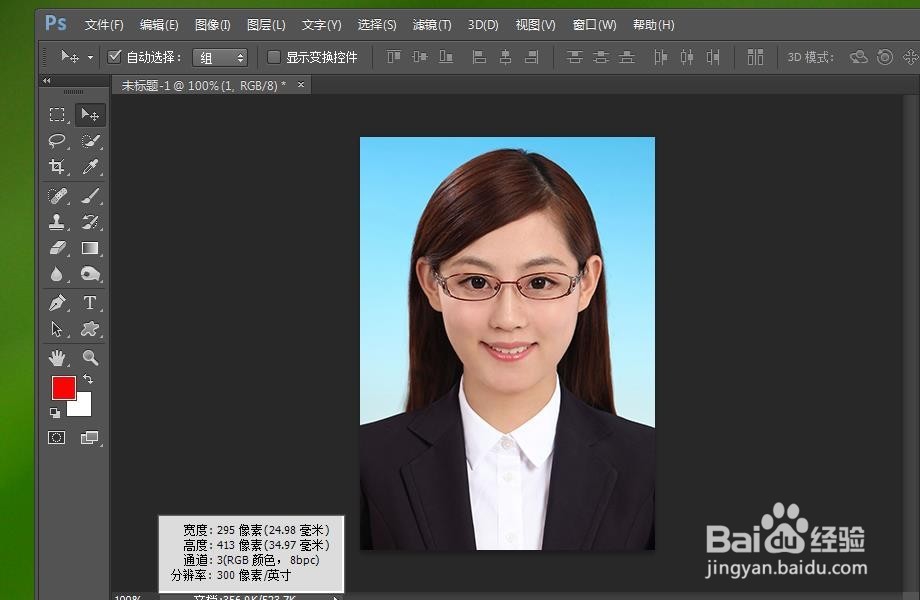This screenshot has width=920, height=600.
Task: Toggle the 自动选择 checkbox
Action: tap(114, 57)
